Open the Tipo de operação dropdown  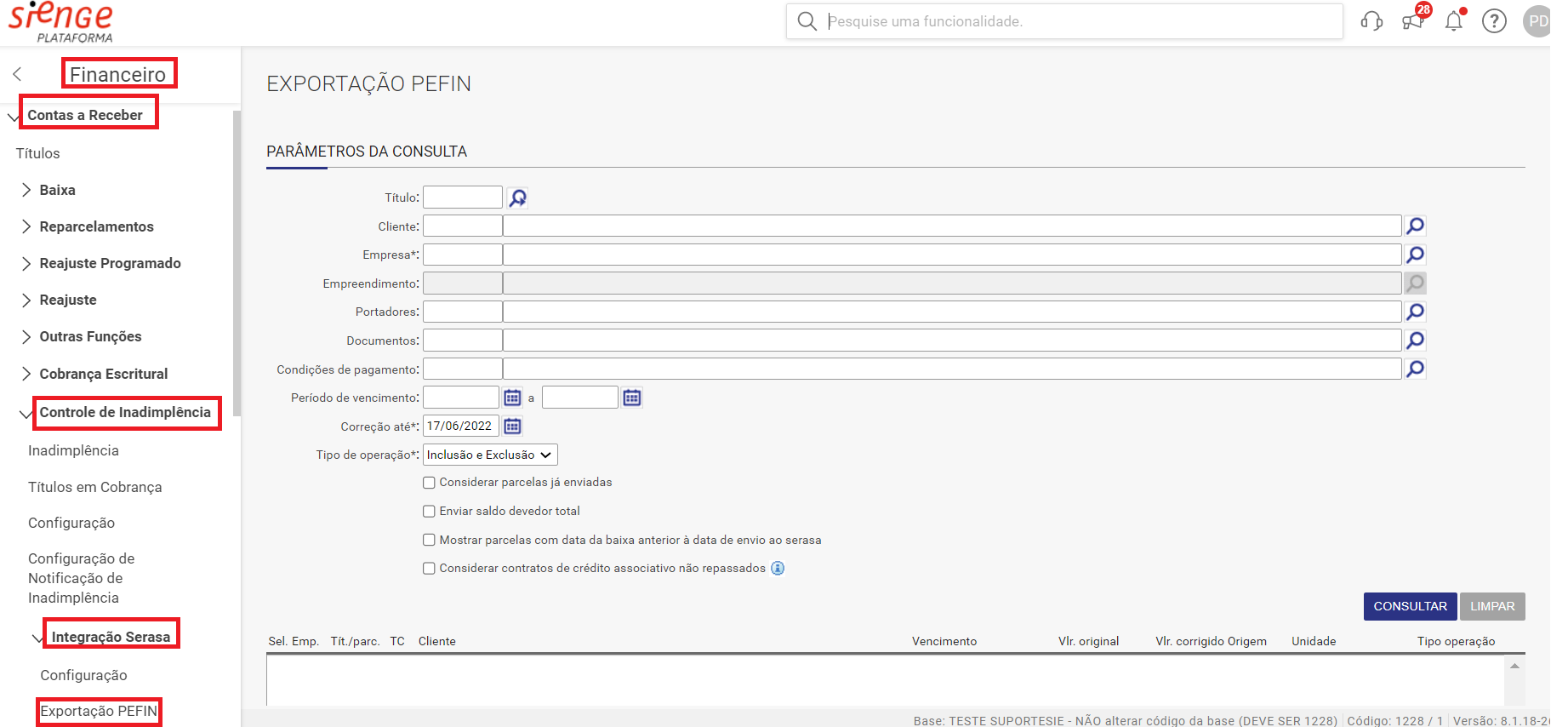tap(490, 455)
